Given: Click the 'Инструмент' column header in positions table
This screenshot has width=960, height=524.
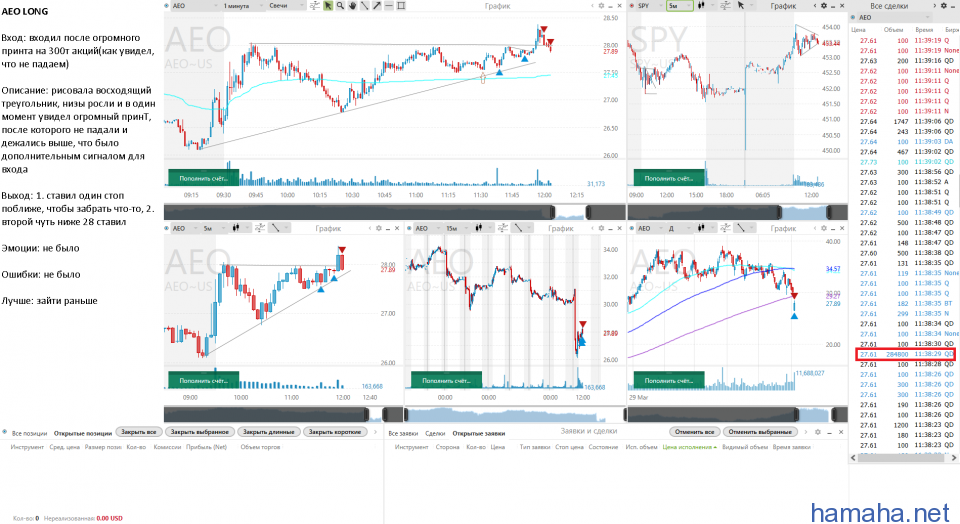Looking at the screenshot, I should coord(27,447).
